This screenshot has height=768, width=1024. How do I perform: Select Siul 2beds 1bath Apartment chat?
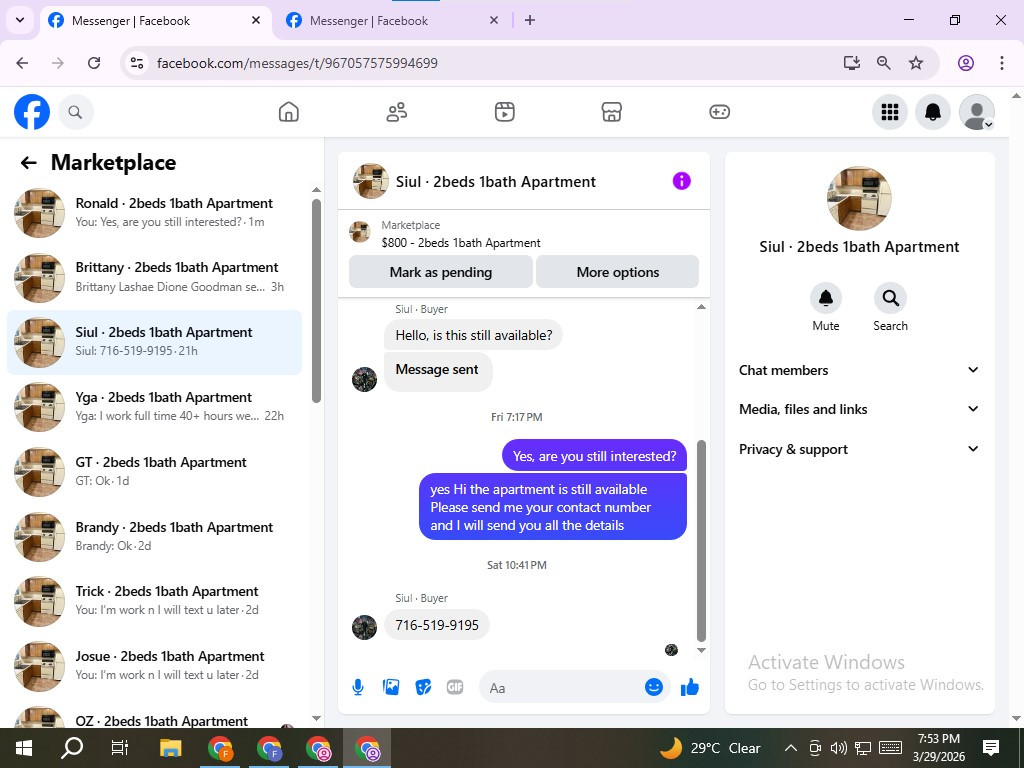coord(155,342)
